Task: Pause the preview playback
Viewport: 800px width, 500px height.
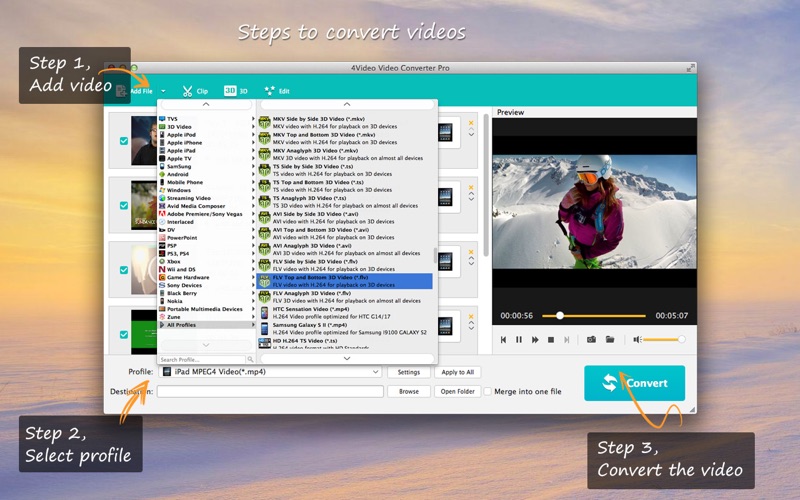Action: point(519,339)
